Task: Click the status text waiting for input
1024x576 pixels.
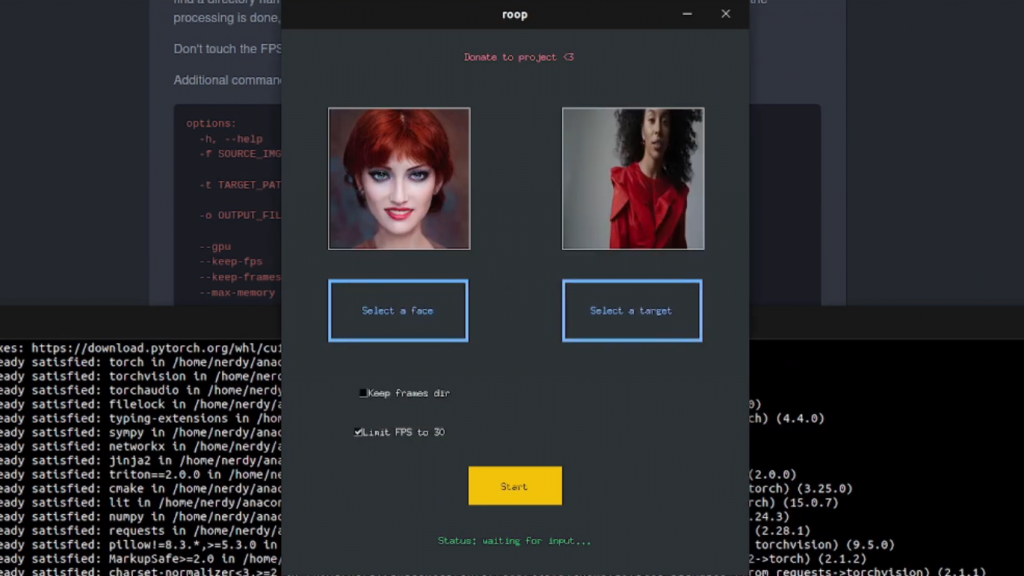Action: pyautogui.click(x=514, y=541)
